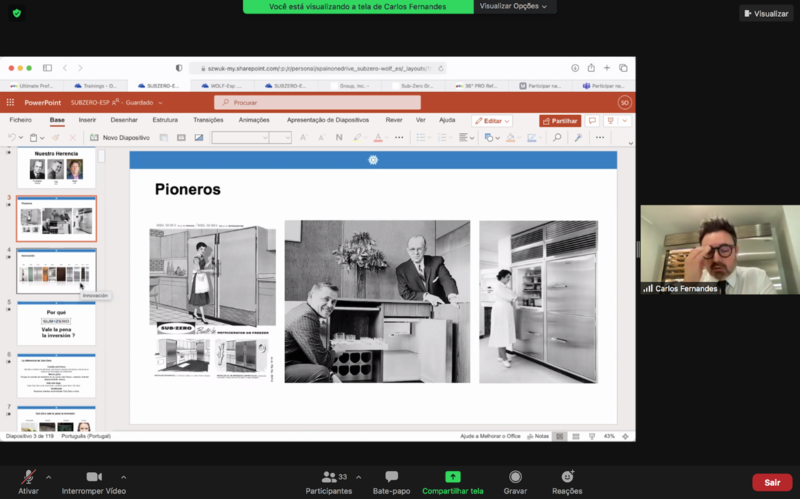Switch to the Inserir ribbon tab
The image size is (800, 499).
point(87,120)
